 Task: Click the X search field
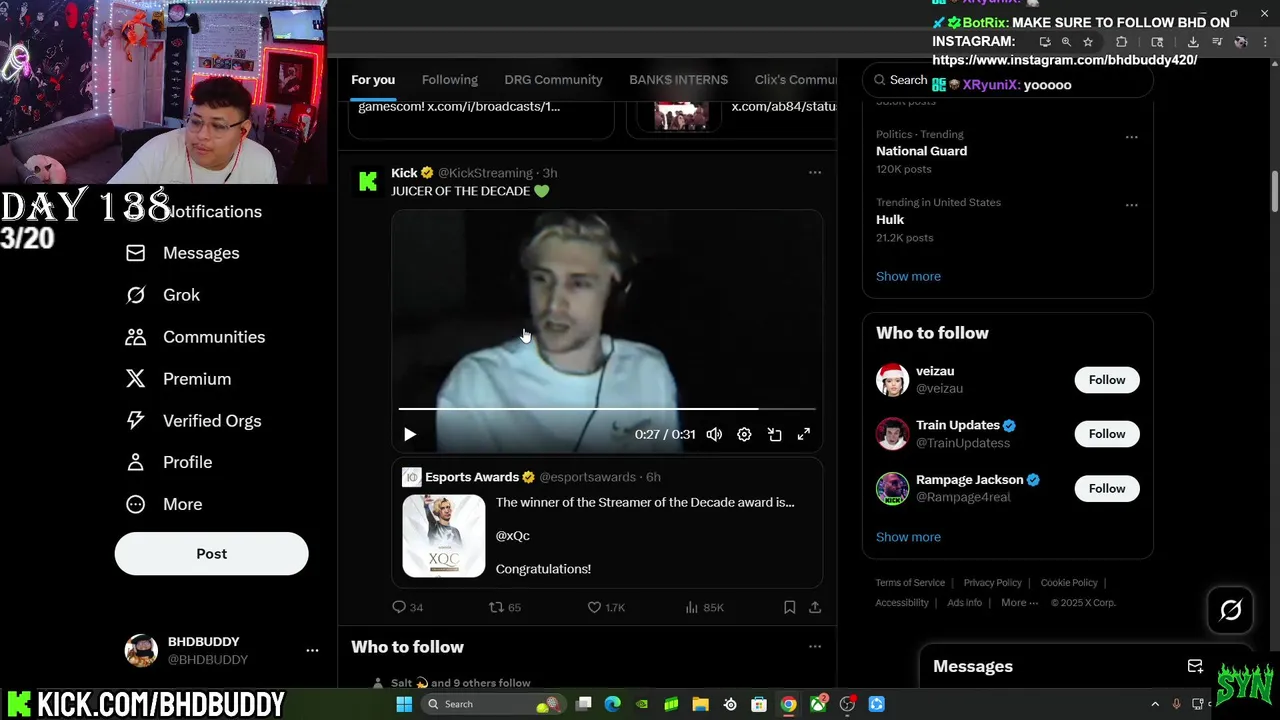[x=1008, y=80]
